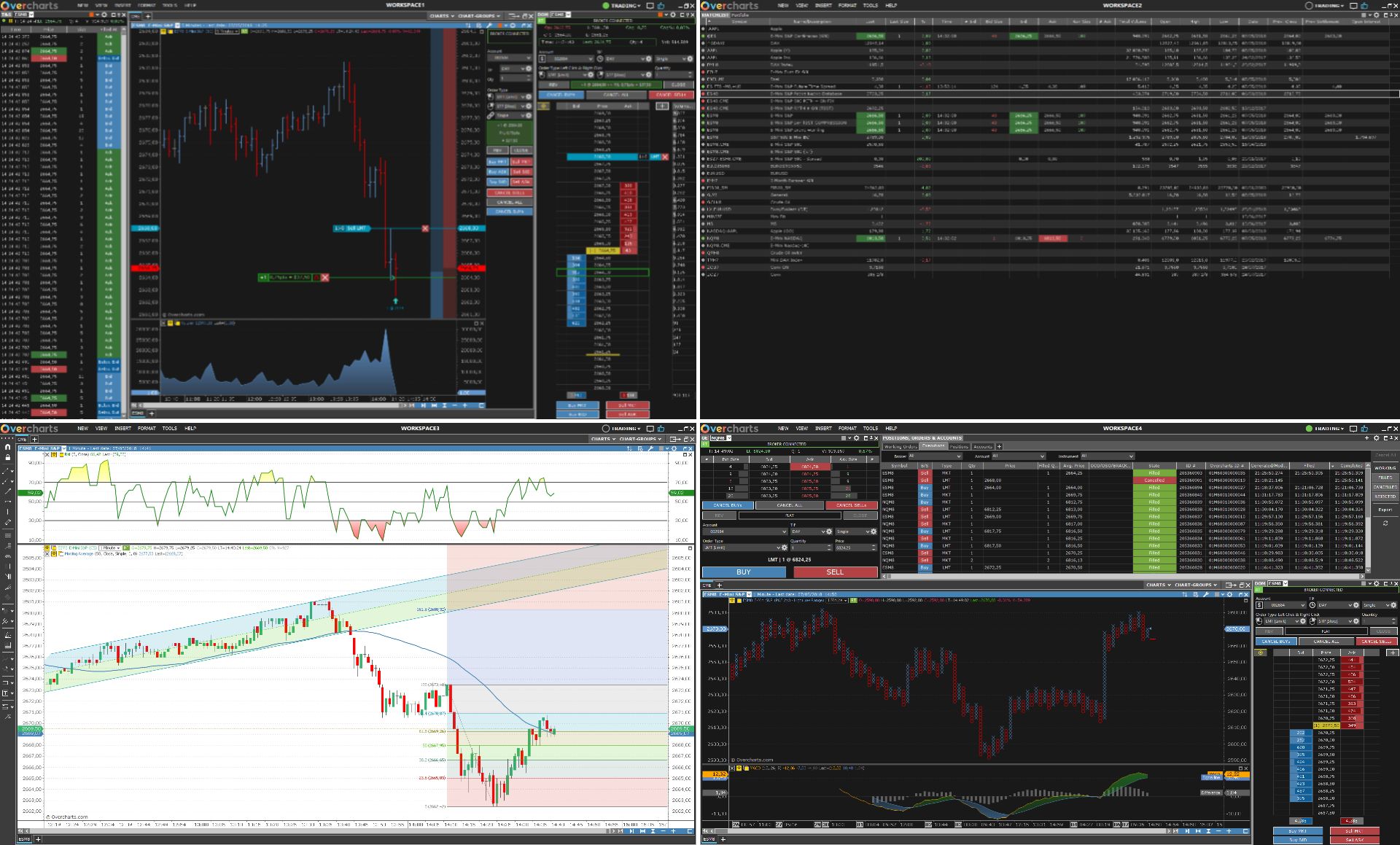
Task: Click the magnet snap icon in Workspace3 drawing toolbar
Action: [7, 447]
